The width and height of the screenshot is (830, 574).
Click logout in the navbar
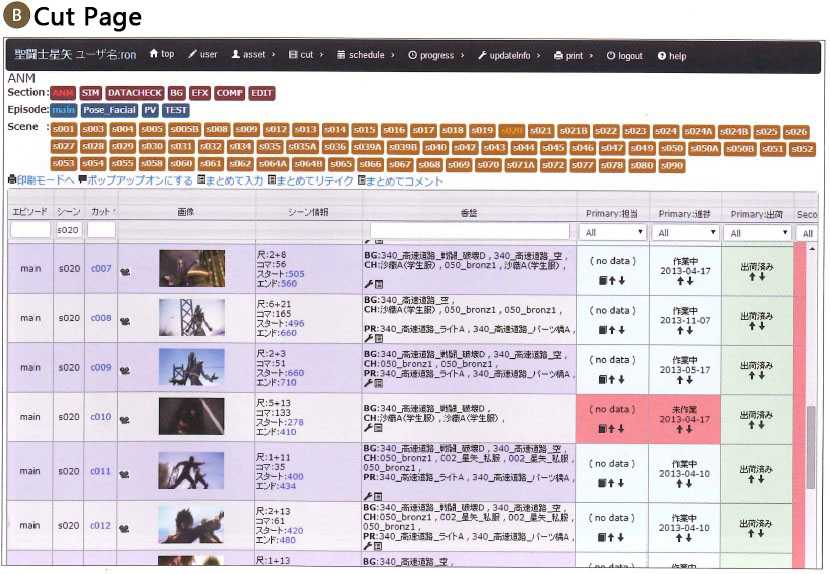[x=624, y=56]
